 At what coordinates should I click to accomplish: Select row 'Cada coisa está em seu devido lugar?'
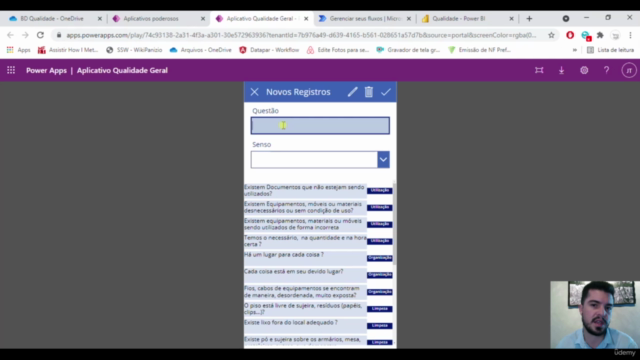tap(305, 275)
